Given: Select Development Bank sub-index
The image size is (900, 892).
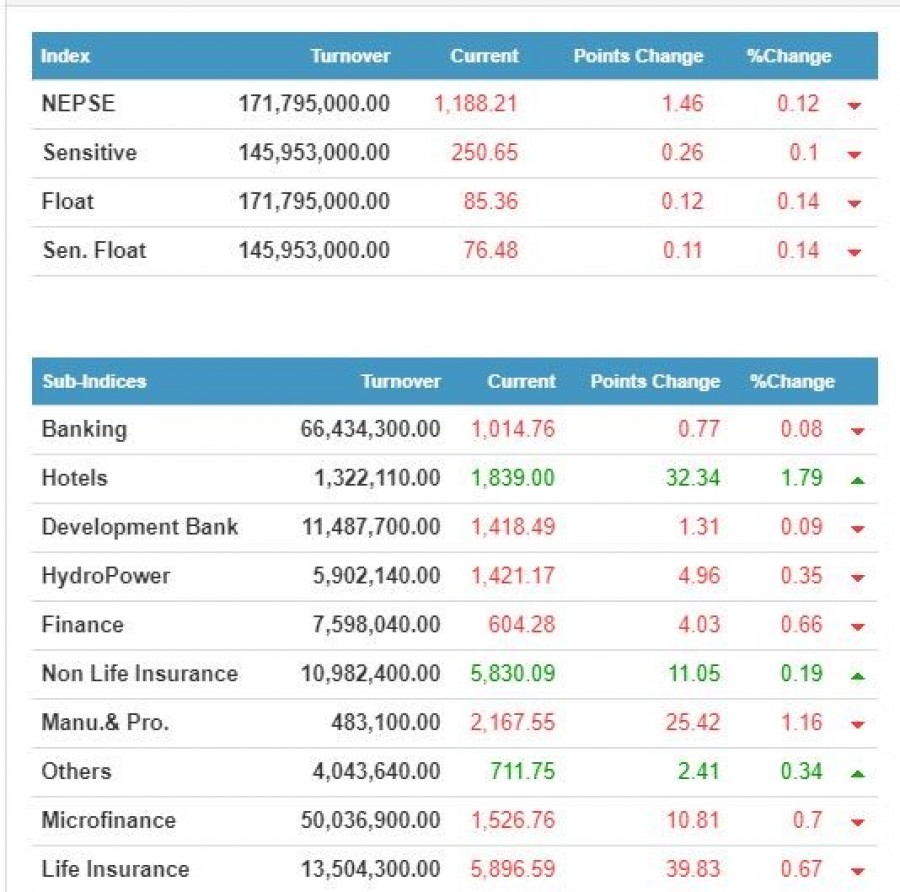Looking at the screenshot, I should click(x=140, y=527).
